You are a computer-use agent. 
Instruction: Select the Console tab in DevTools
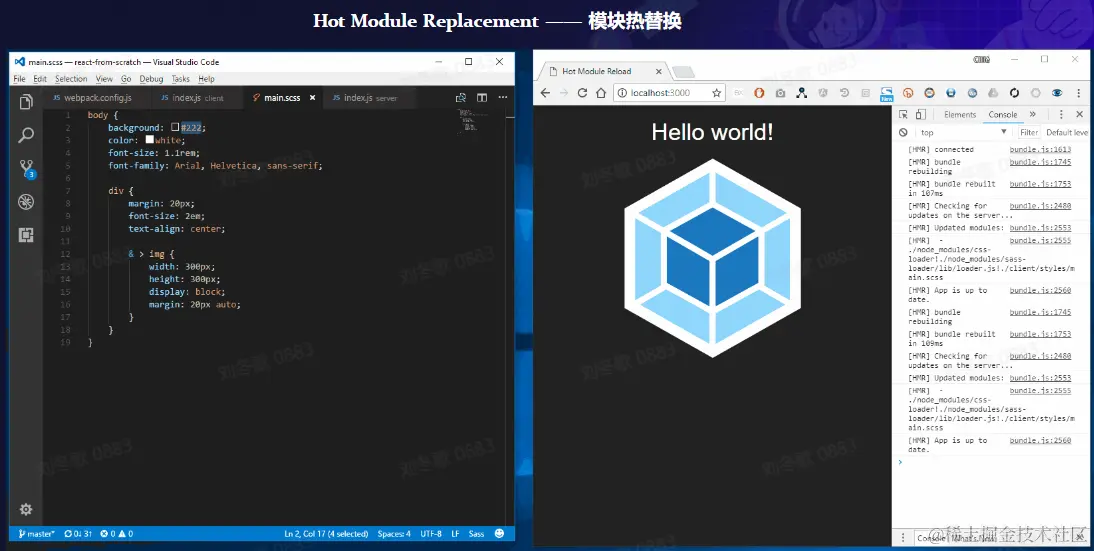(1003, 114)
